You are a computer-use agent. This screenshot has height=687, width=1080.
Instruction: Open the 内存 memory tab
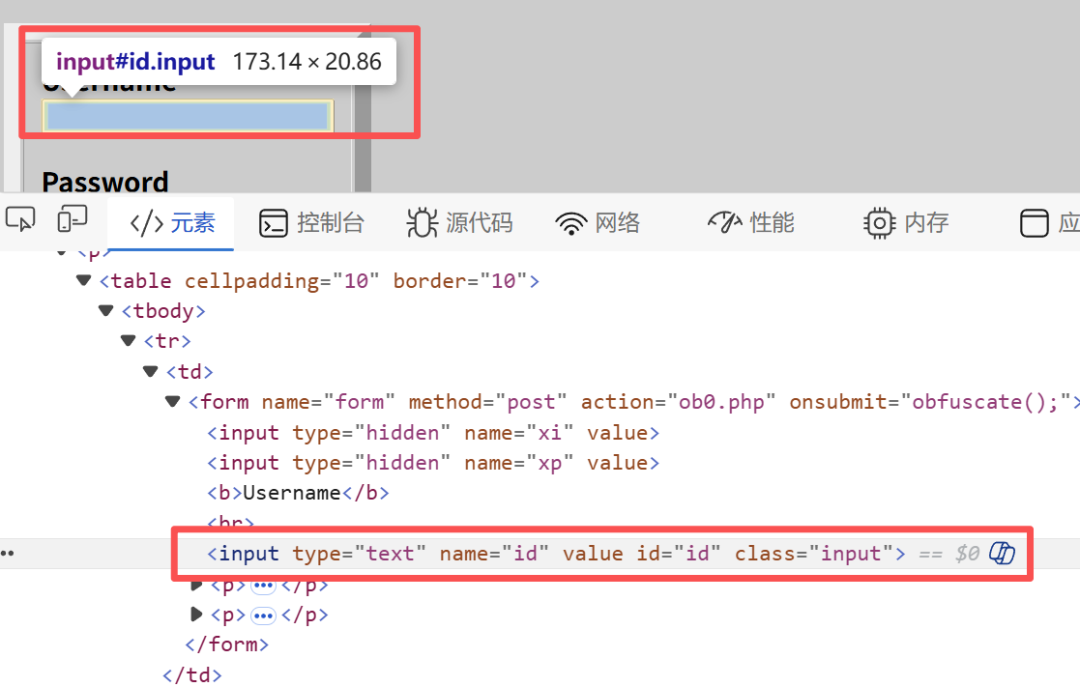(906, 223)
